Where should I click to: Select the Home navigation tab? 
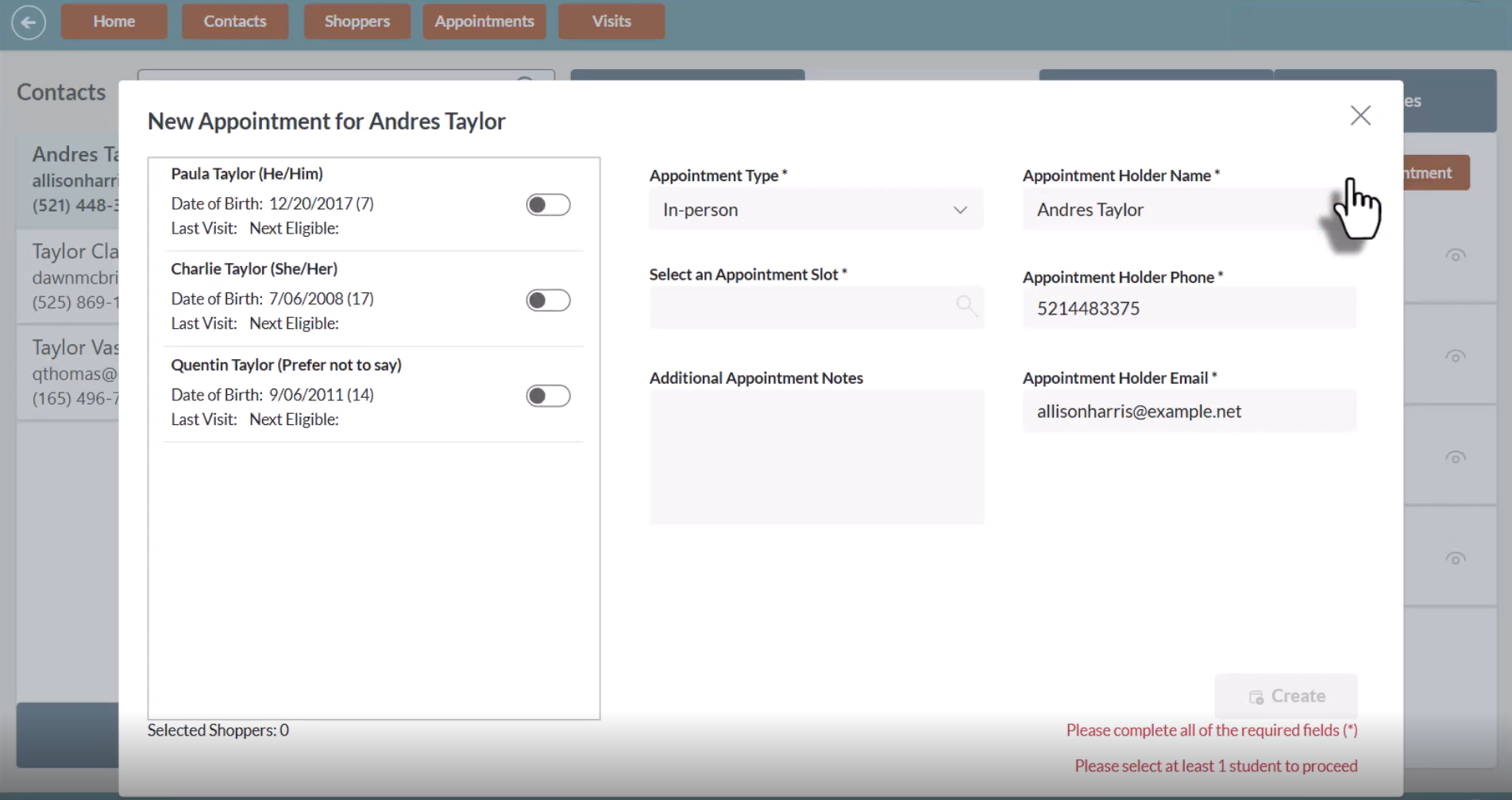[114, 21]
